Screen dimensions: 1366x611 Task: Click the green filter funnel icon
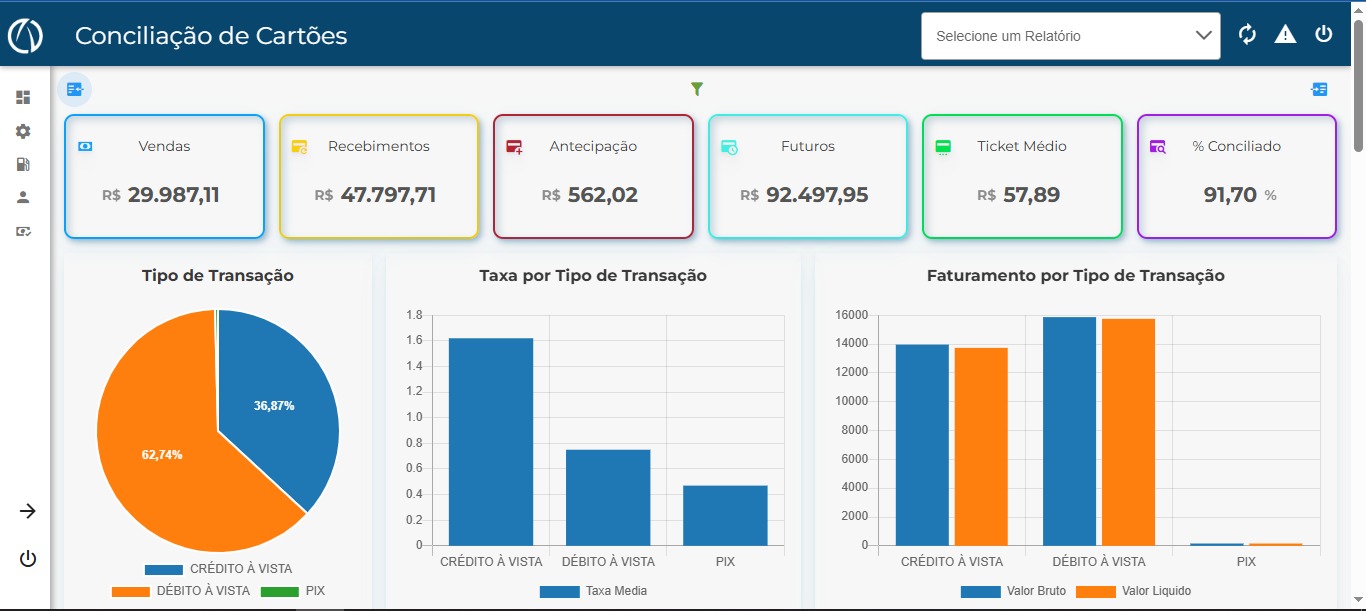coord(697,89)
